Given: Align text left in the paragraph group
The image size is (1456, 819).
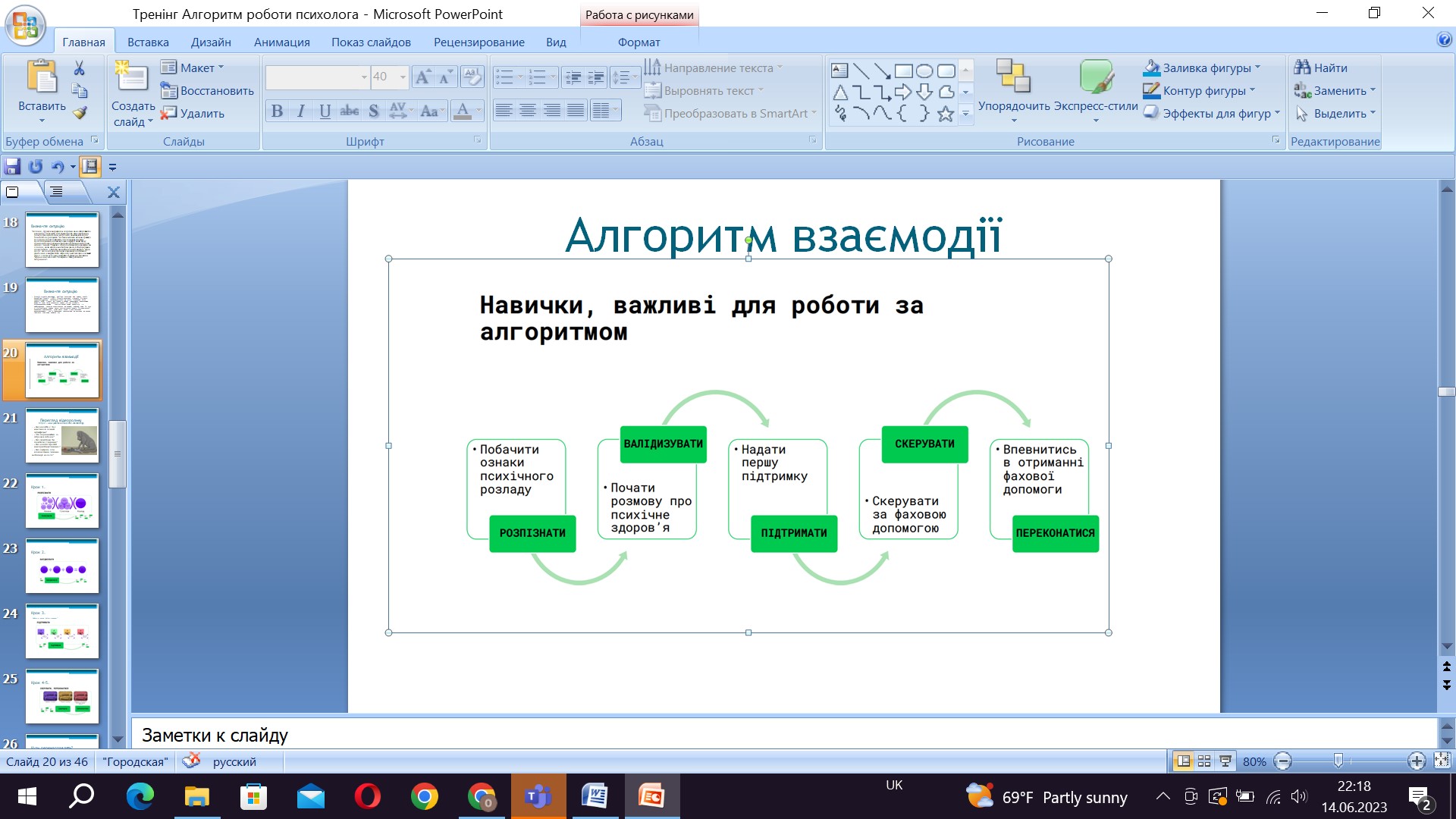Looking at the screenshot, I should point(504,111).
